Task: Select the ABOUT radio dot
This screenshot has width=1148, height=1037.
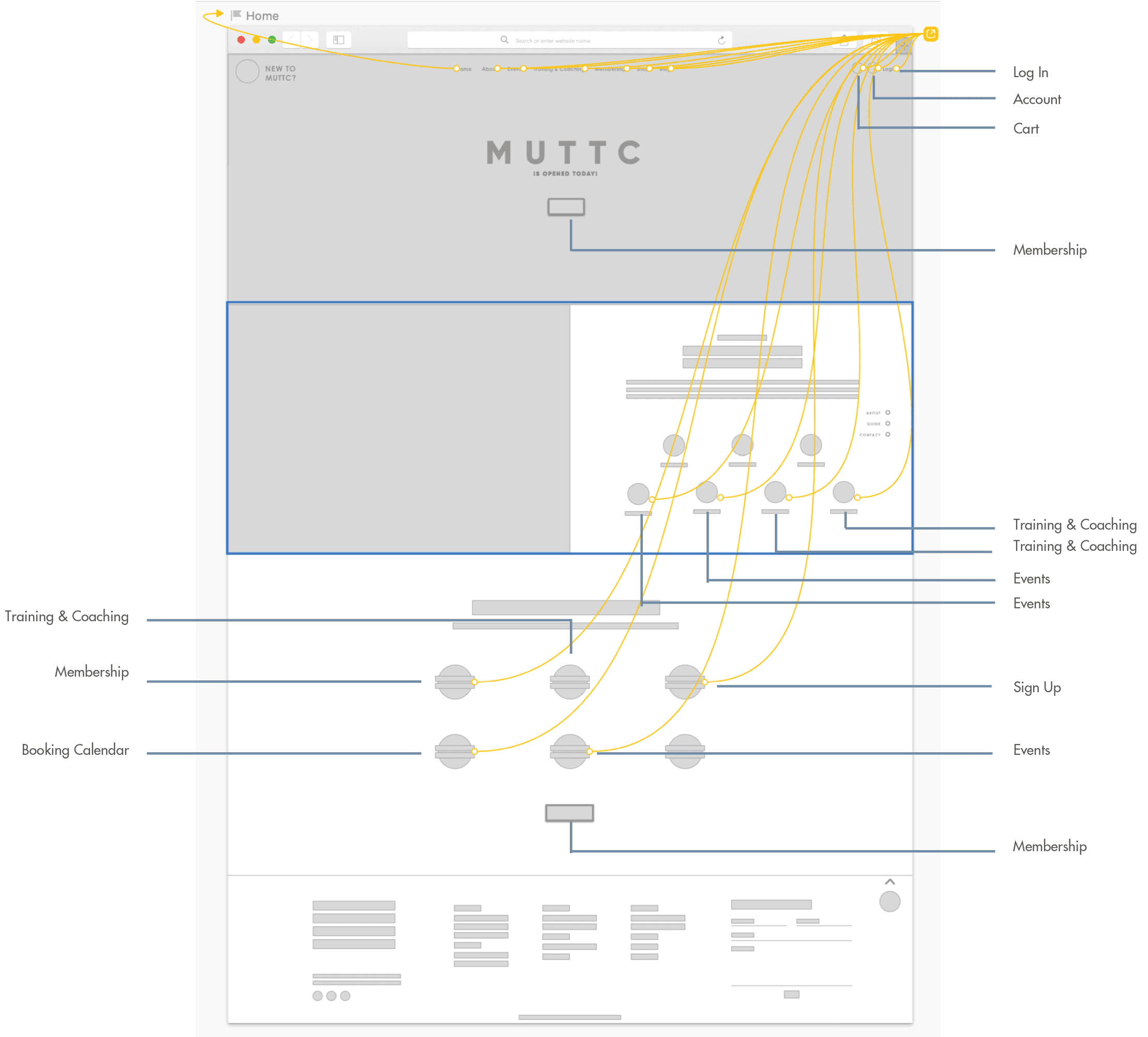Action: tap(888, 412)
